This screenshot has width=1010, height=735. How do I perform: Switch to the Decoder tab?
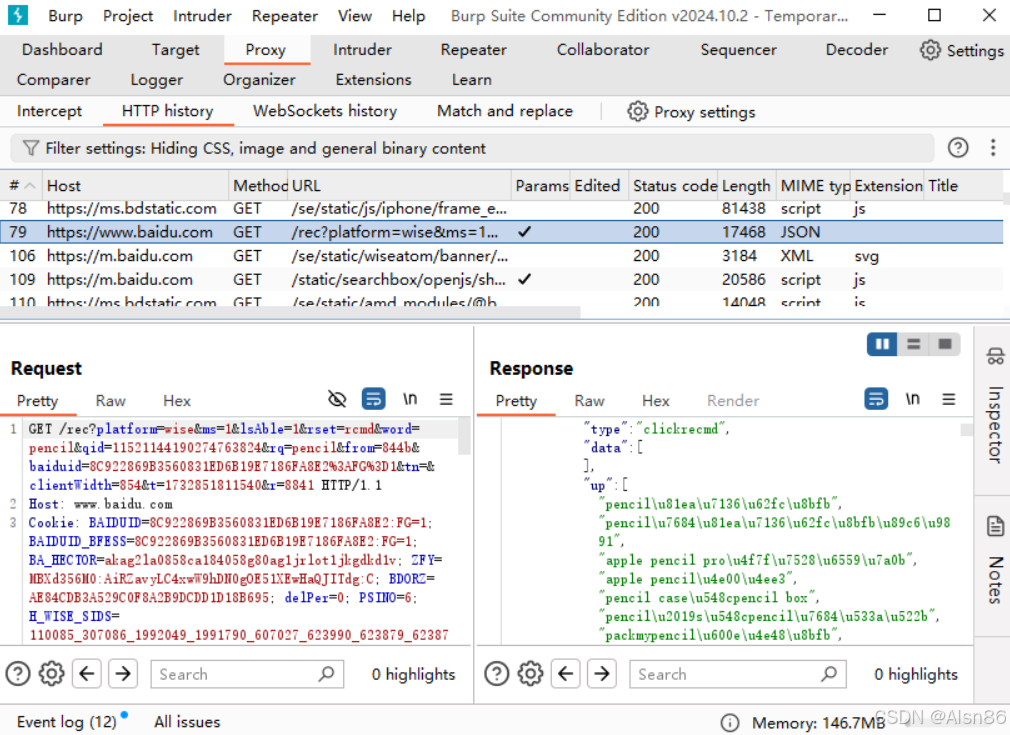click(x=857, y=50)
